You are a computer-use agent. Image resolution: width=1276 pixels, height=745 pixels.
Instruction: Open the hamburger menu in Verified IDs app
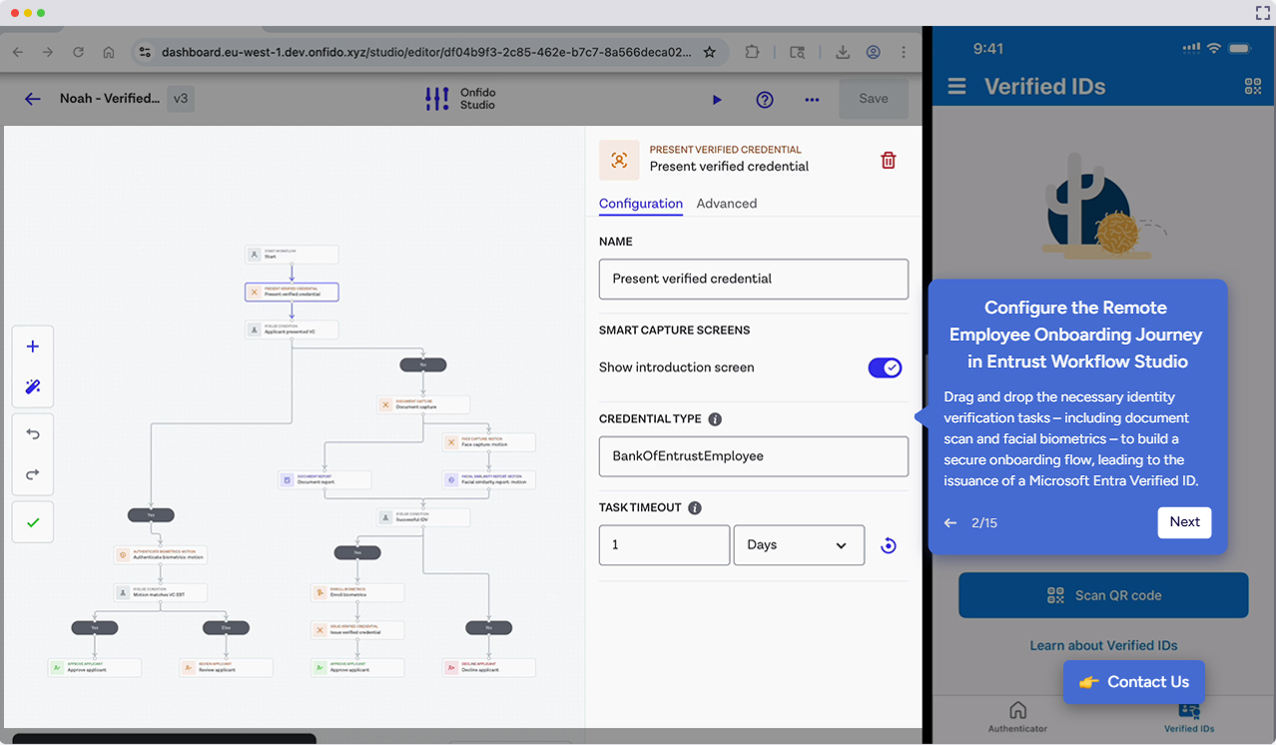[957, 86]
